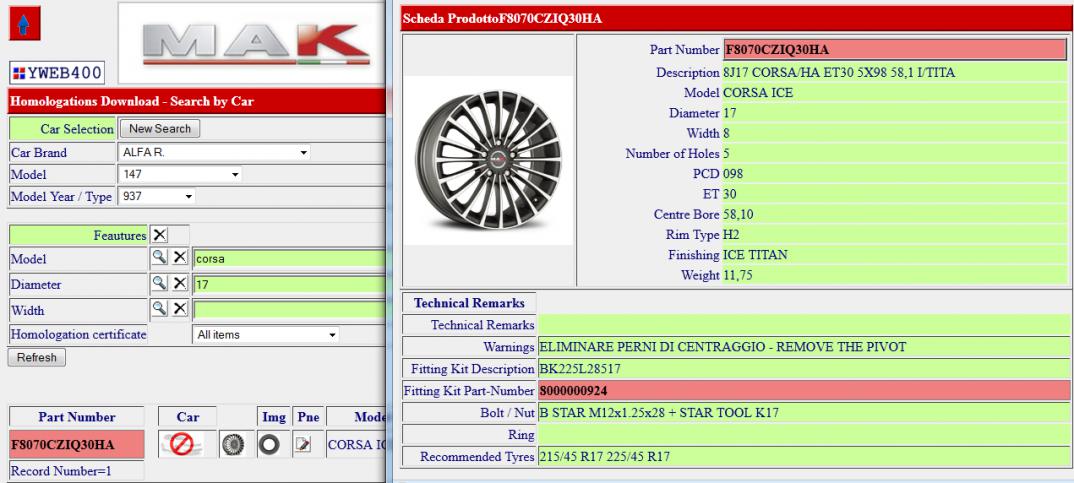1074x483 pixels.
Task: Click the CORSA ICE model value
Action: tap(758, 92)
